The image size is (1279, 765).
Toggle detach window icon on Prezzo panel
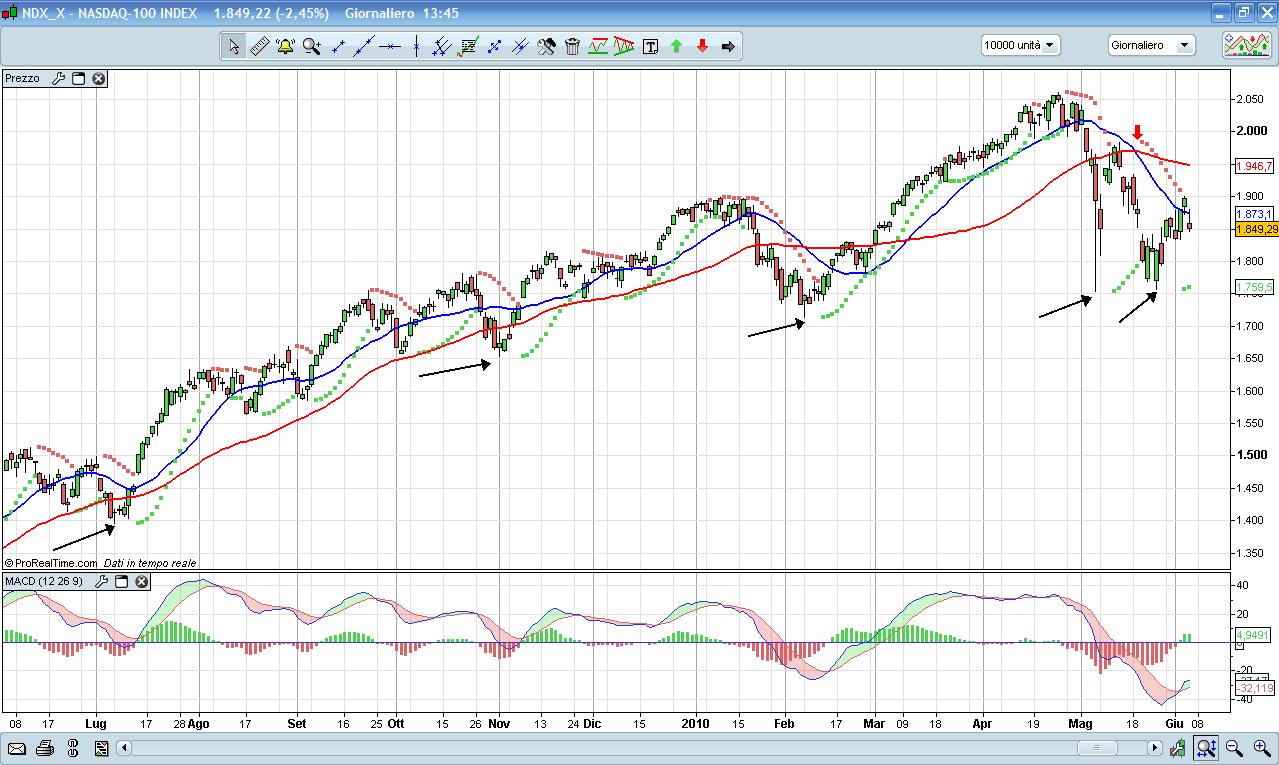(78, 78)
